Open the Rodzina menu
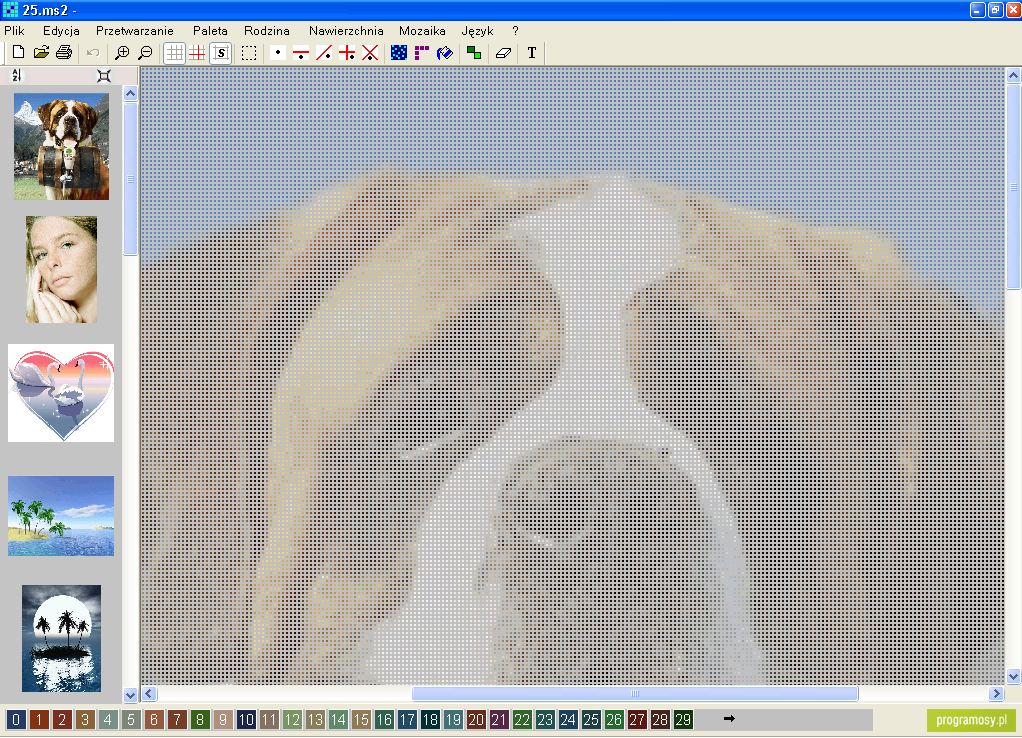The height and width of the screenshot is (738, 1022). [267, 31]
